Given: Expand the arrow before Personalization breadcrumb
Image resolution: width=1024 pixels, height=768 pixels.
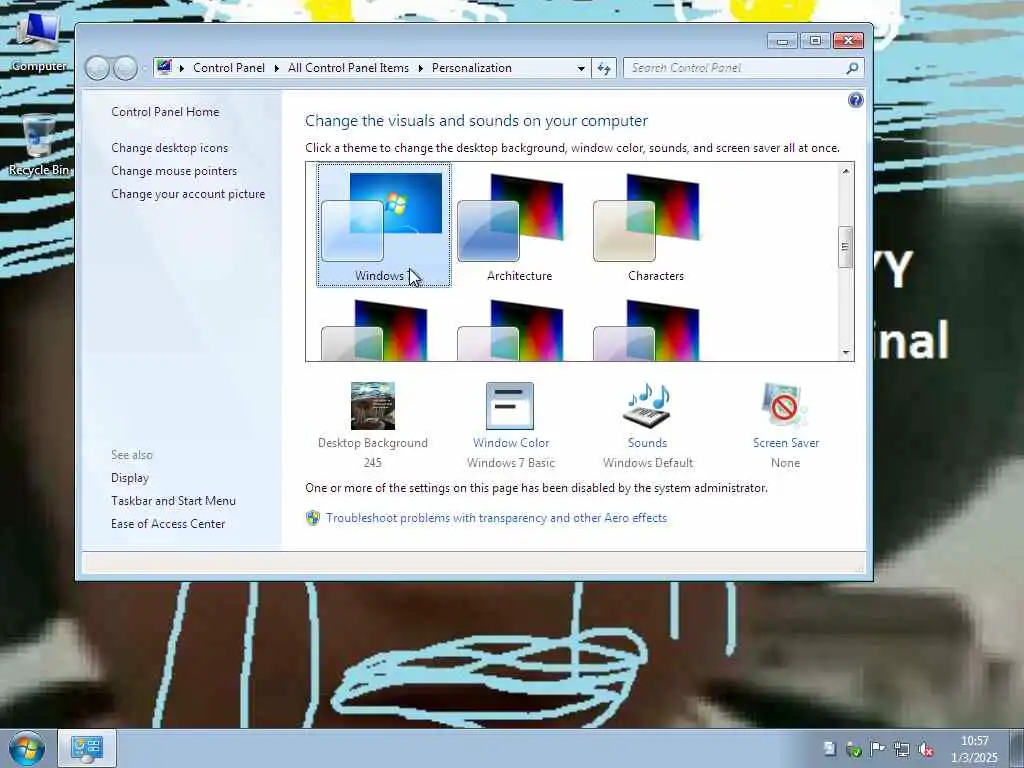Looking at the screenshot, I should pyautogui.click(x=421, y=68).
